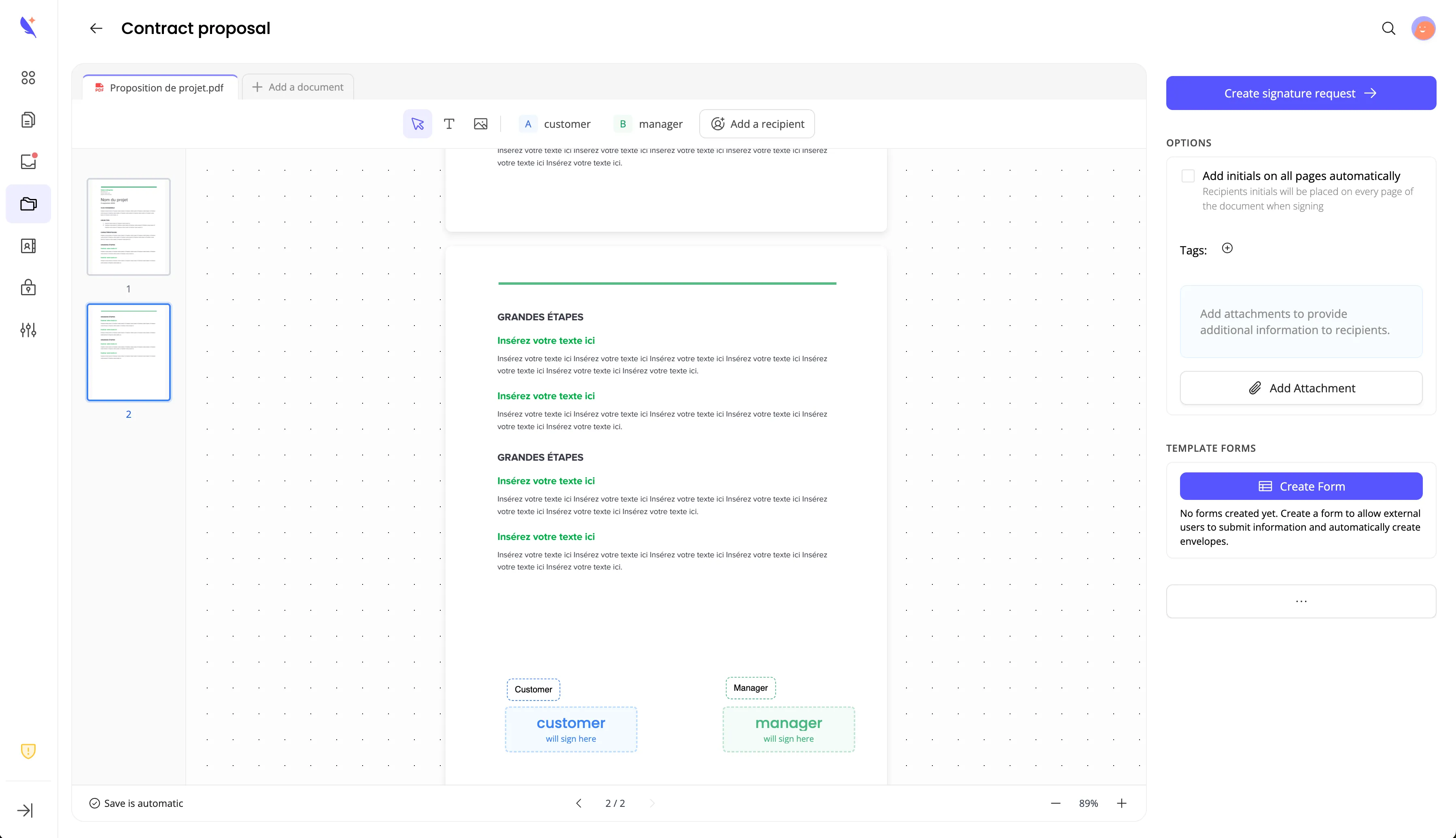Select the Manager label text field

point(751,688)
